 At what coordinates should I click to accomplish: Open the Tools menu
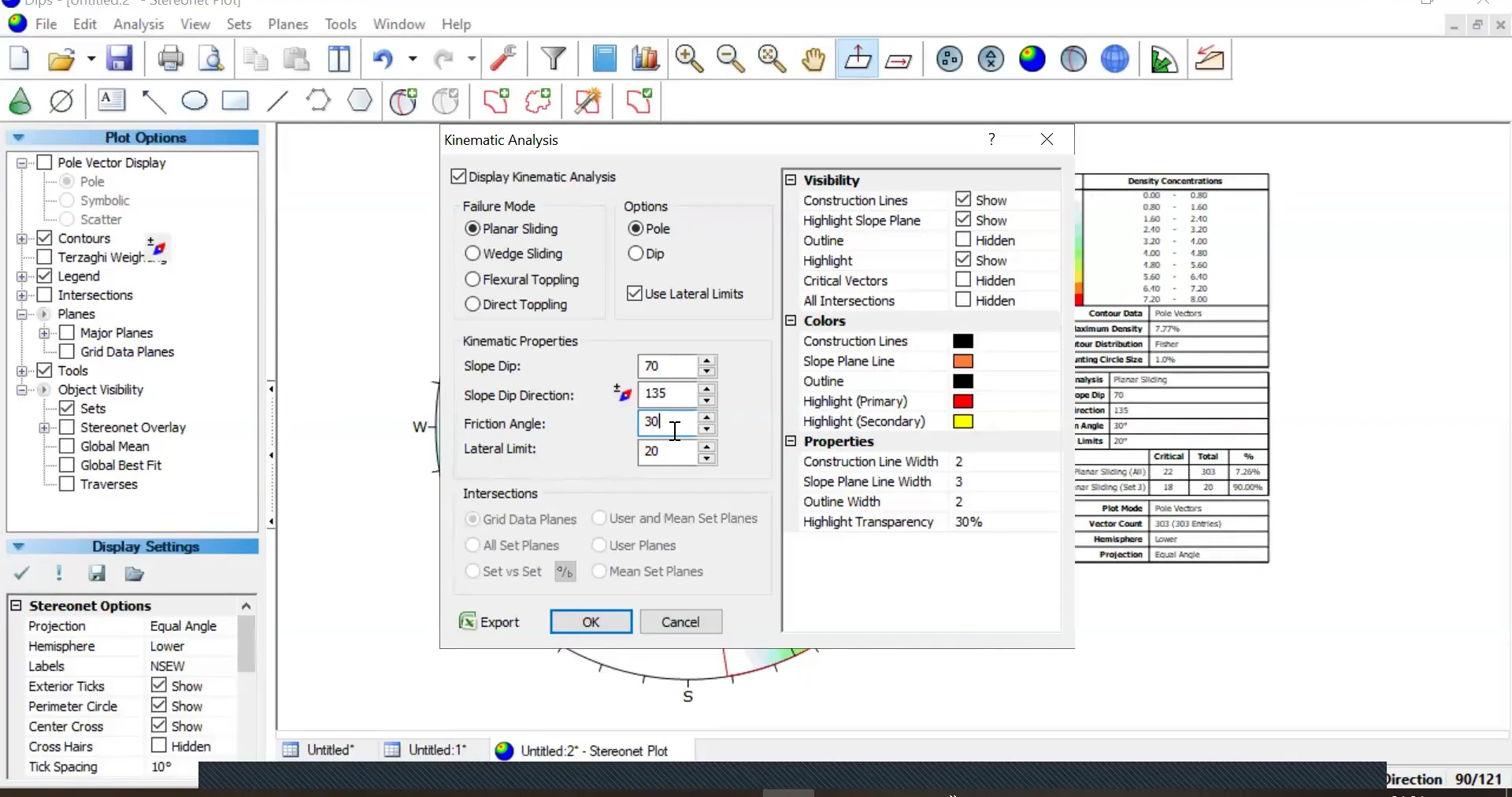click(341, 24)
